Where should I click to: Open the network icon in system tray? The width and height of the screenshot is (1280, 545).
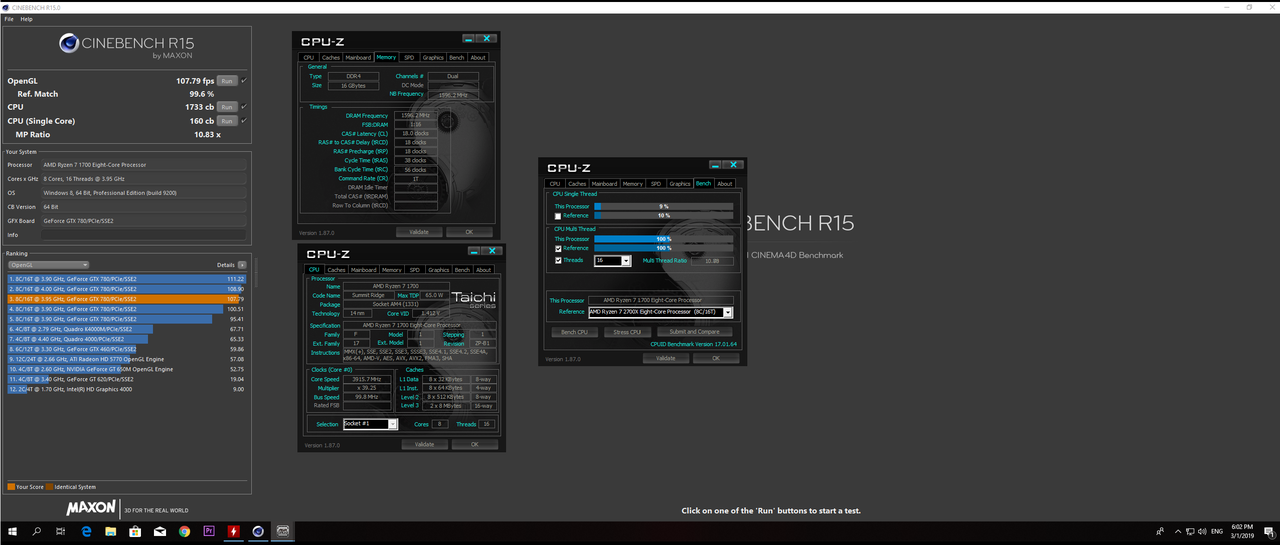point(1189,531)
